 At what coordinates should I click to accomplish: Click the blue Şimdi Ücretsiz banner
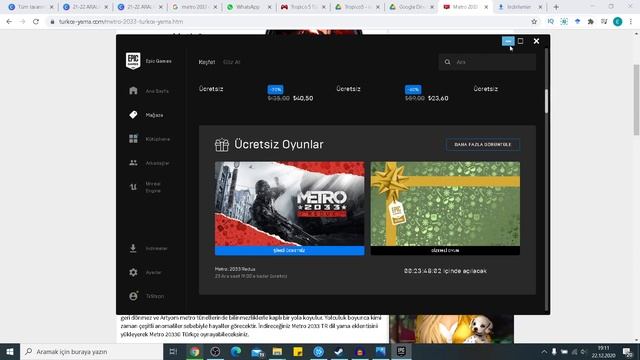point(289,251)
